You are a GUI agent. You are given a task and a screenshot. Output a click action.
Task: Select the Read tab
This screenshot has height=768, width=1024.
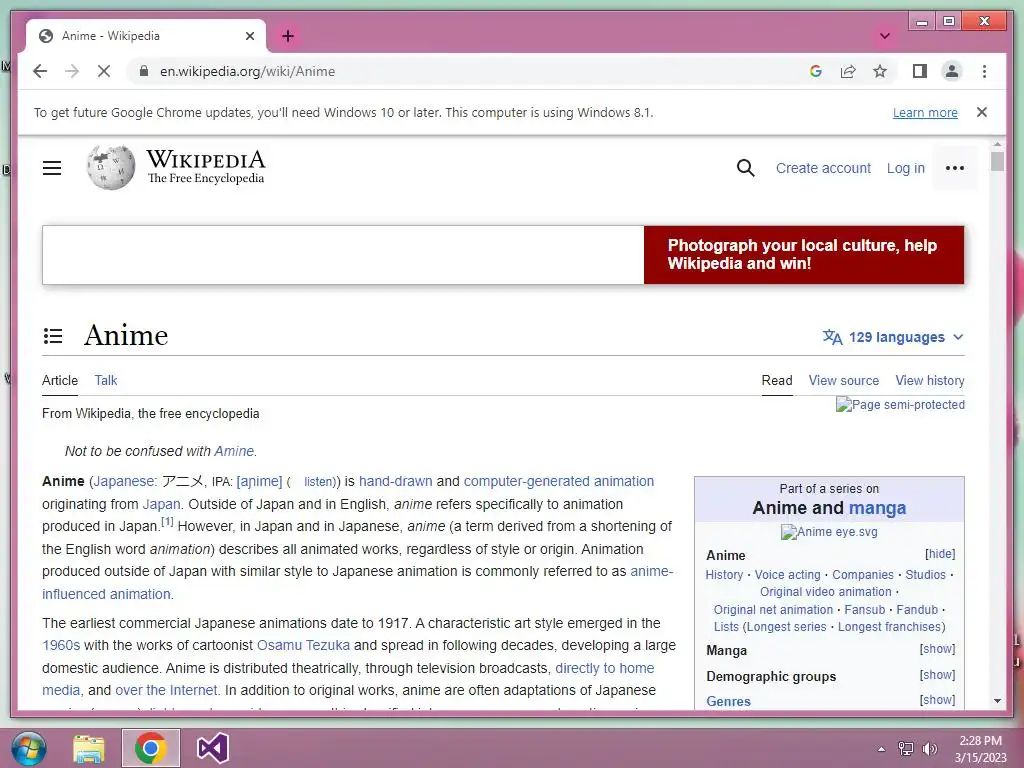[776, 380]
